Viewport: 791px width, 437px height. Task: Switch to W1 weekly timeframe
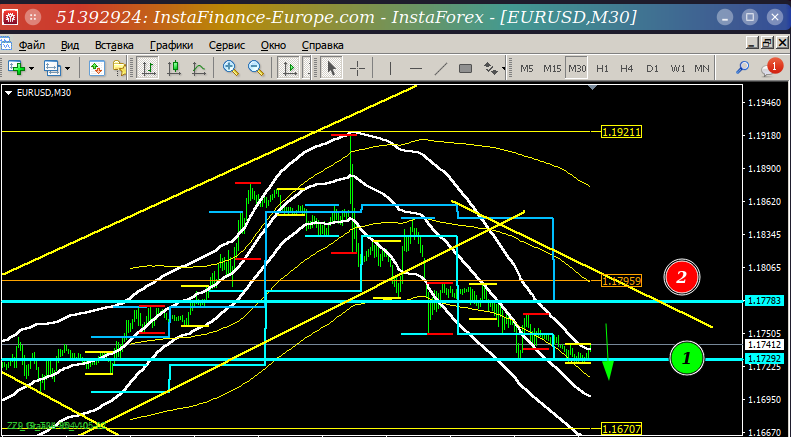pyautogui.click(x=677, y=68)
